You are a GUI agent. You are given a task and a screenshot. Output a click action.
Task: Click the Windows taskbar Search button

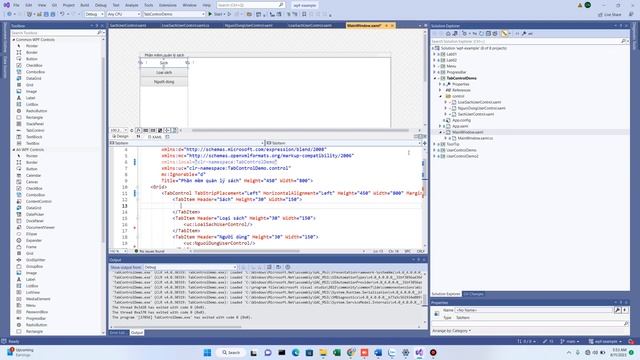point(231,353)
